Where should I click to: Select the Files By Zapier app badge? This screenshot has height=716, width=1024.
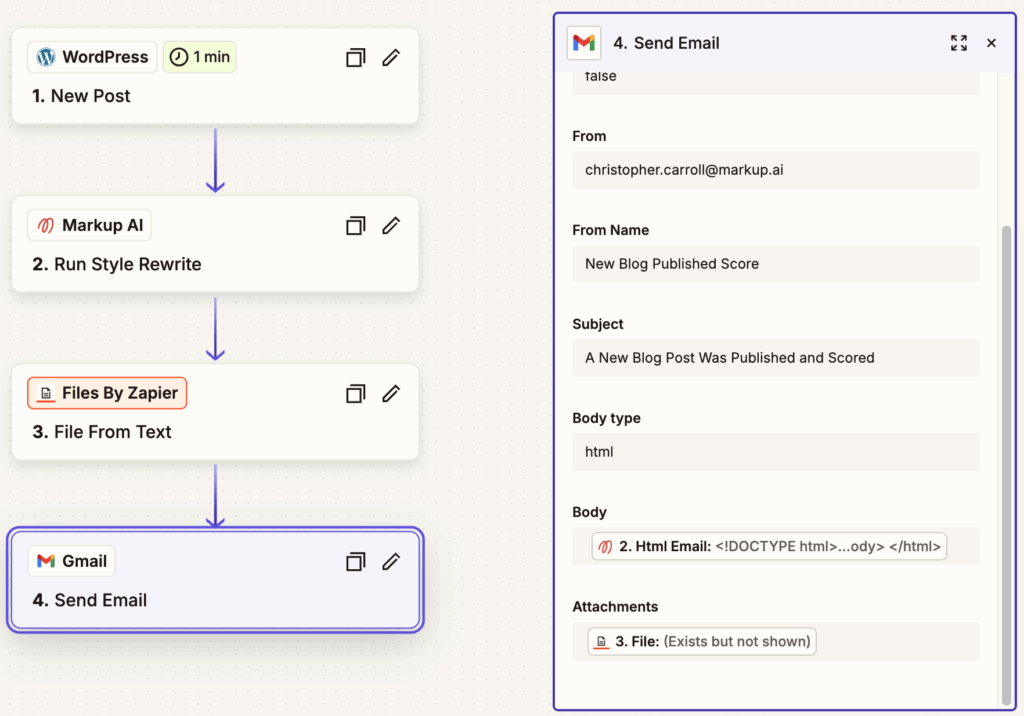tap(107, 393)
